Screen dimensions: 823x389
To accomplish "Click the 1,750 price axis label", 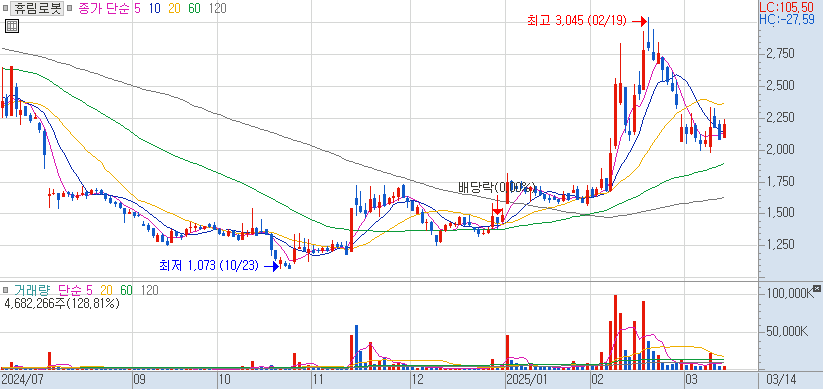I will click(779, 182).
